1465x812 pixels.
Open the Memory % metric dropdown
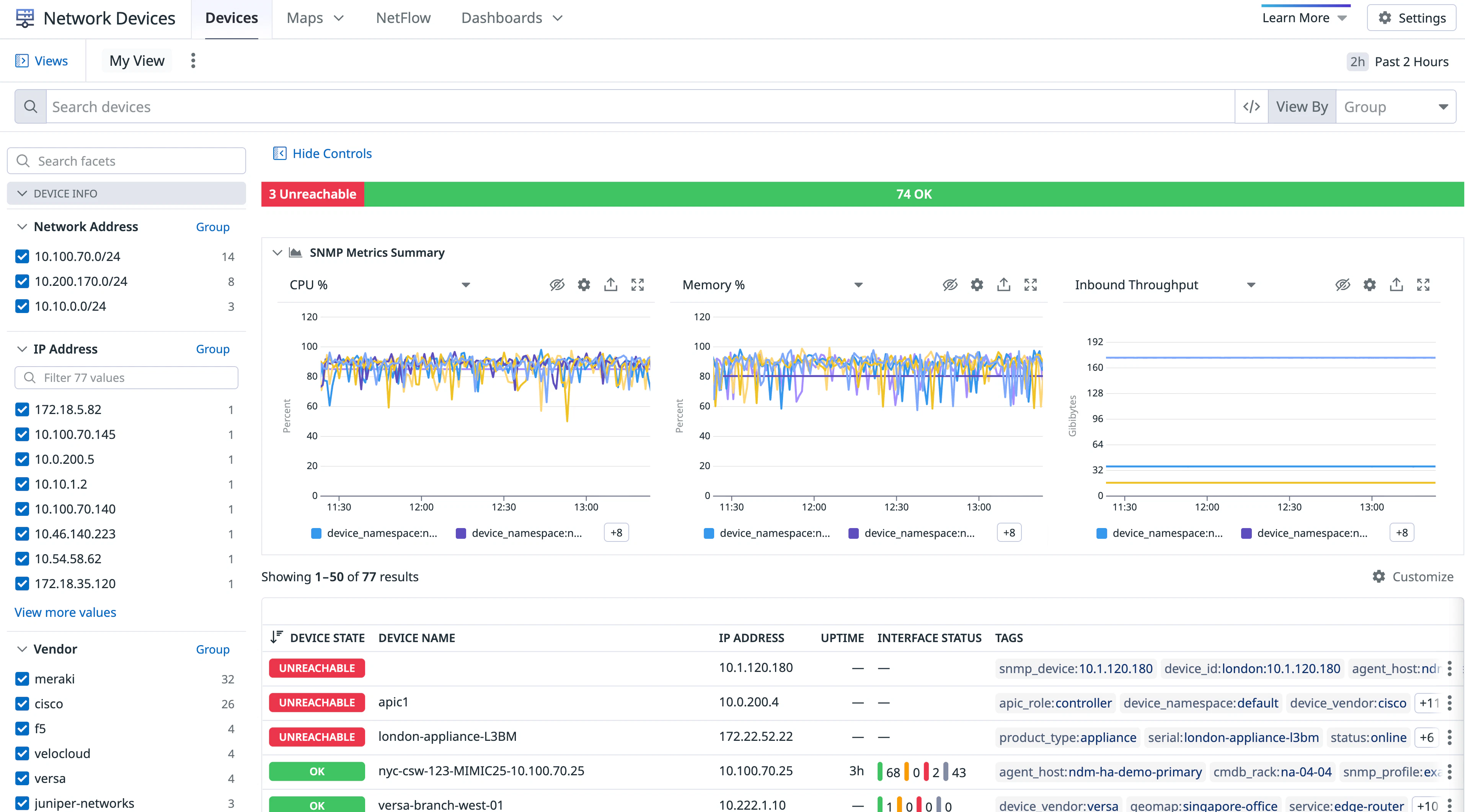point(858,285)
